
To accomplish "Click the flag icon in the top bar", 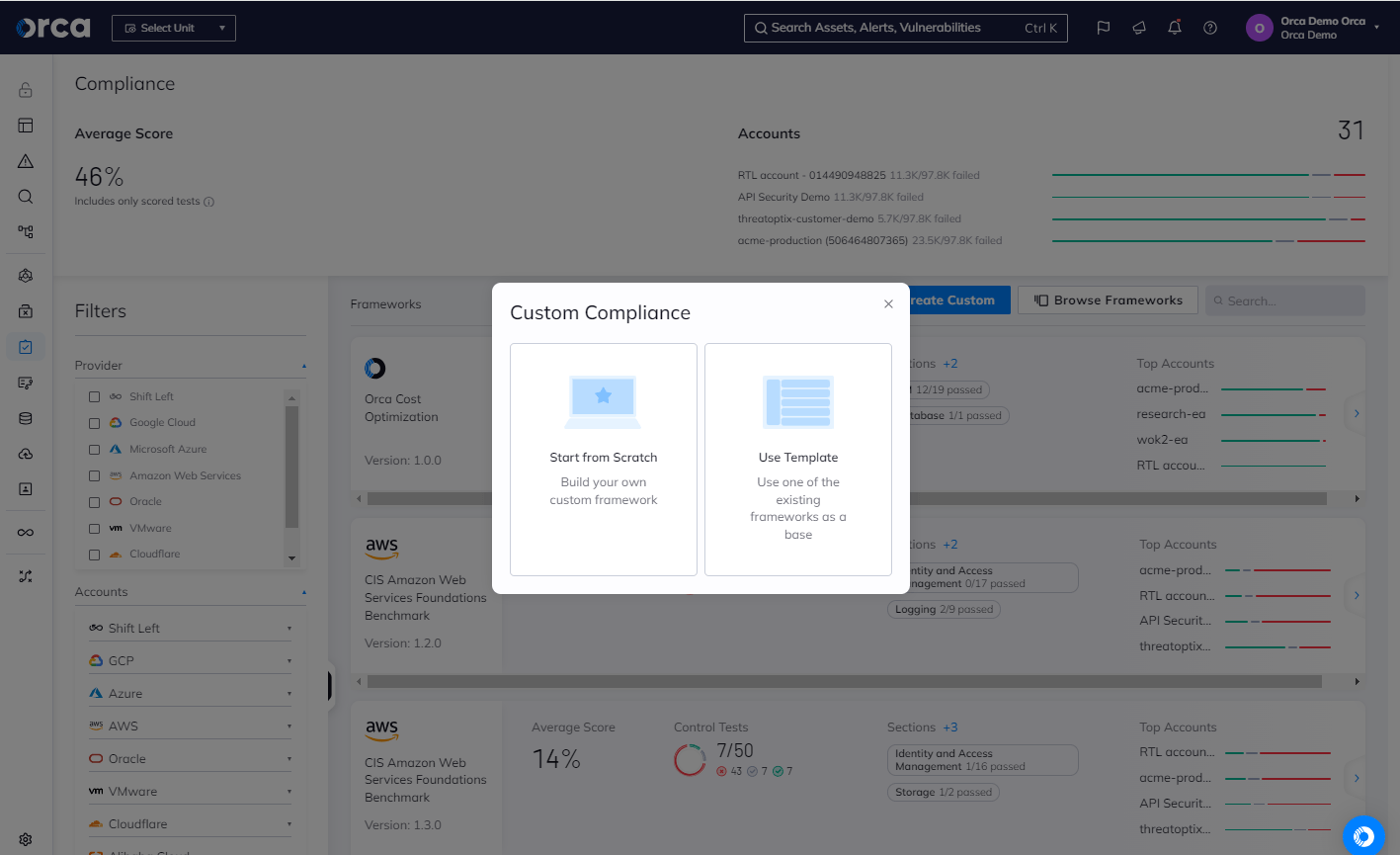I will [1103, 28].
